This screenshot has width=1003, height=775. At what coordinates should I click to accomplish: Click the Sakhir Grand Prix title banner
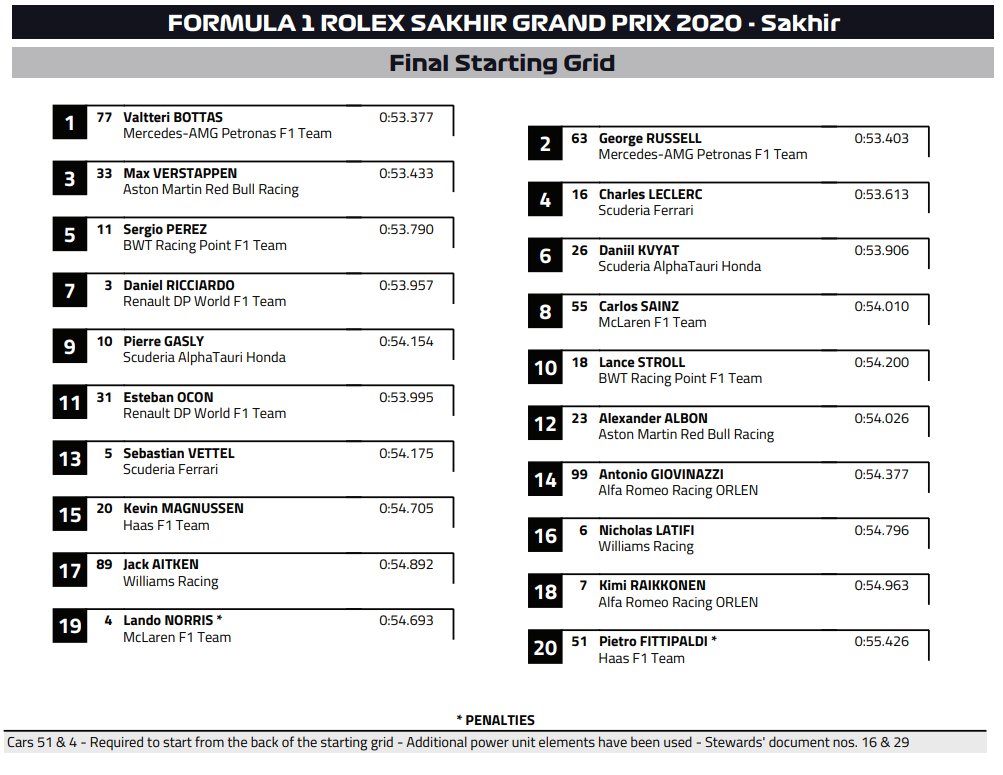click(x=501, y=22)
